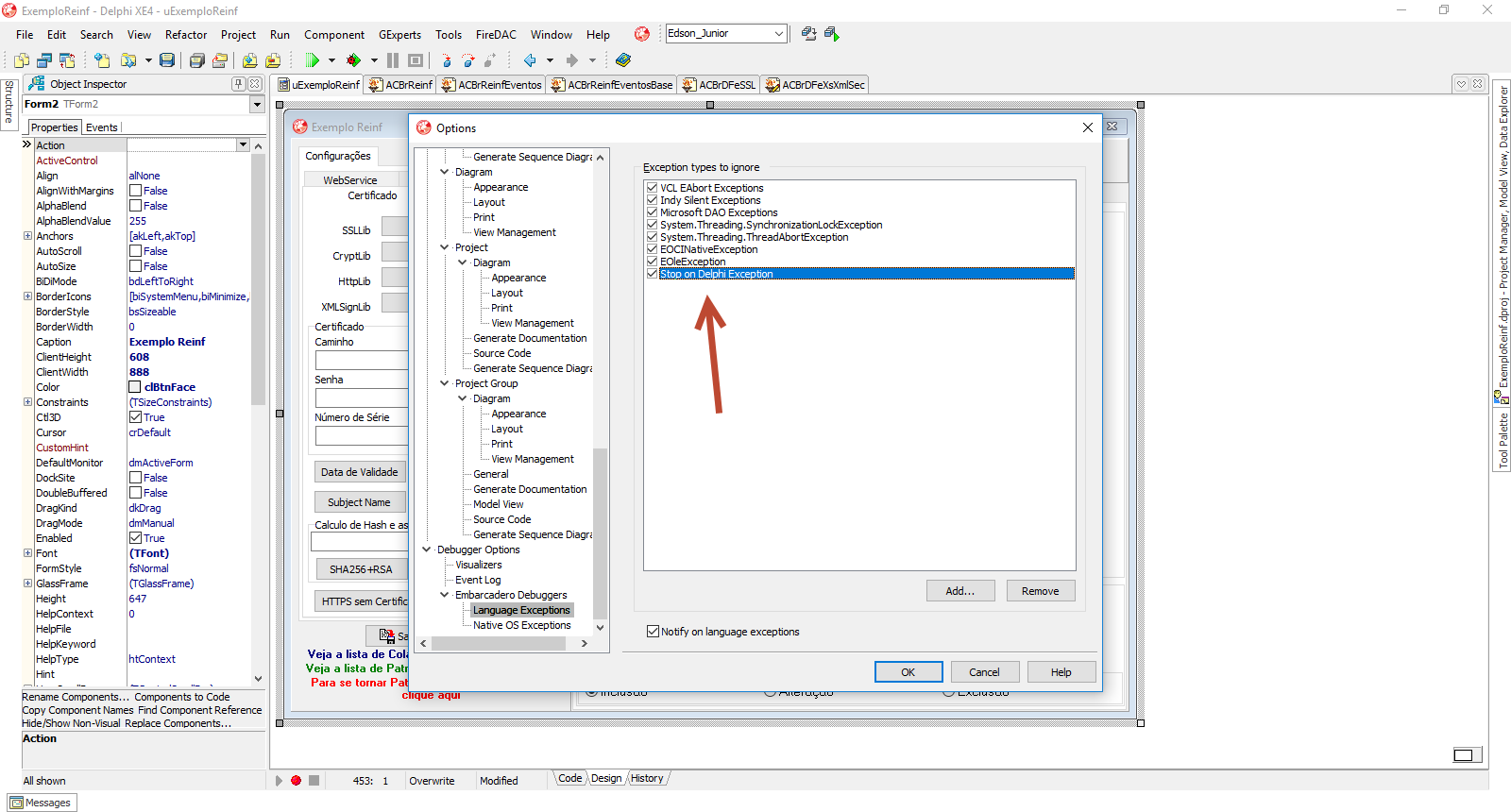Select Native OS Exceptions tree item

(522, 625)
